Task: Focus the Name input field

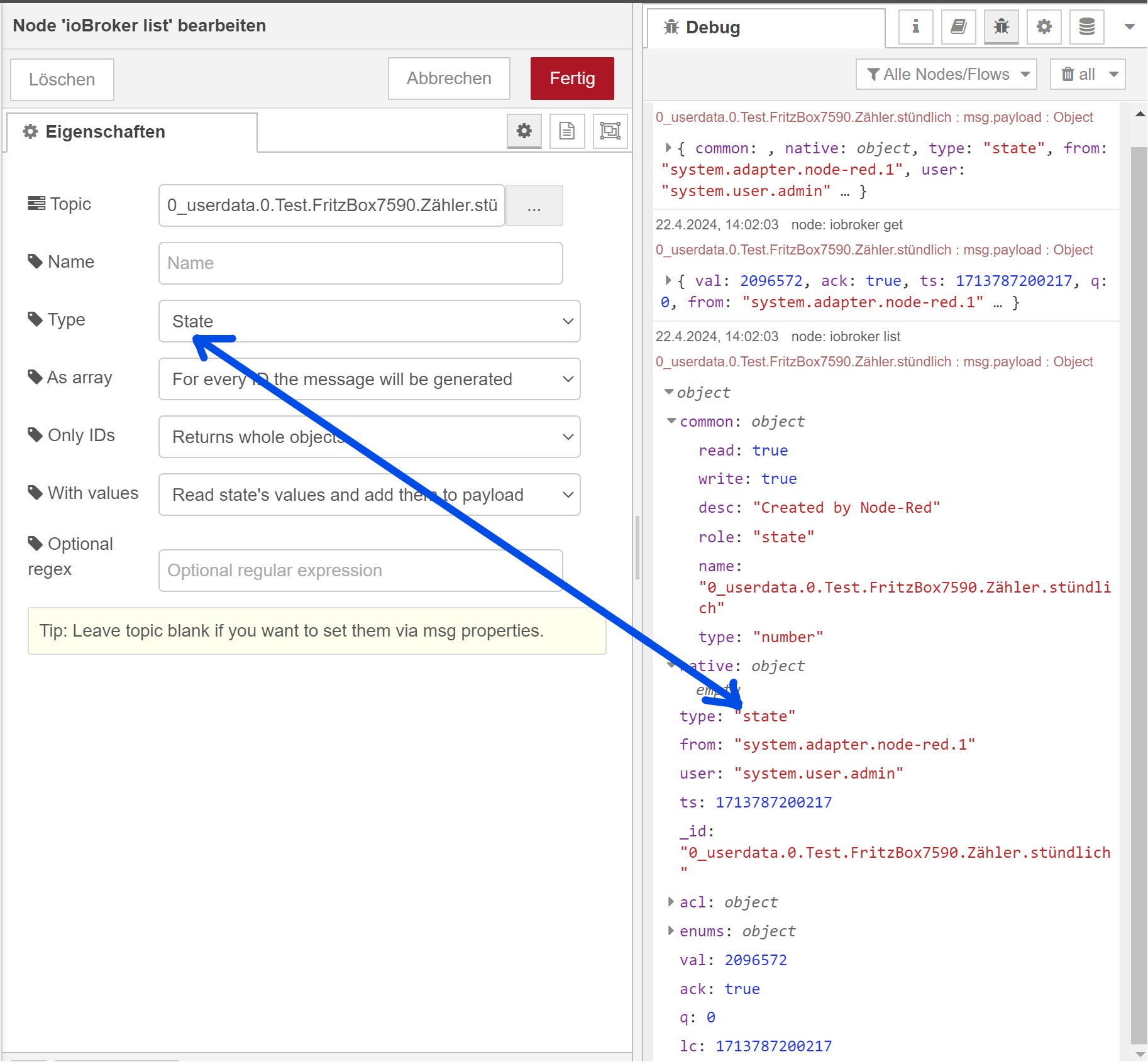Action: [x=361, y=263]
